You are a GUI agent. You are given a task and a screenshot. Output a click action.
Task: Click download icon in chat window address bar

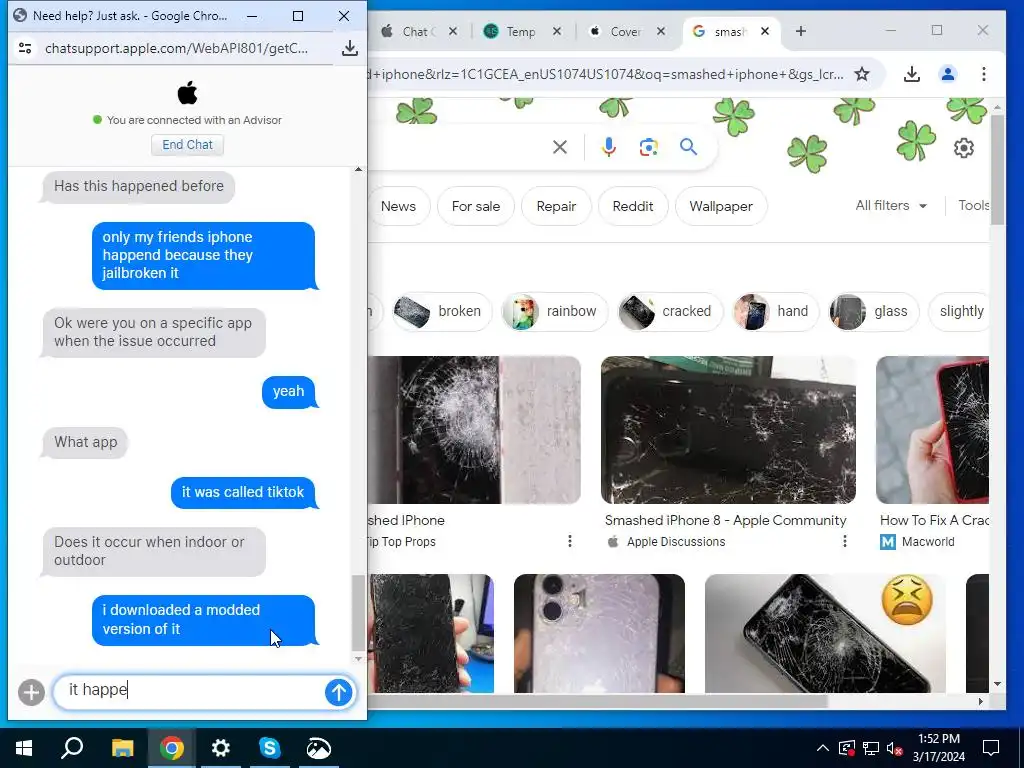pyautogui.click(x=349, y=48)
